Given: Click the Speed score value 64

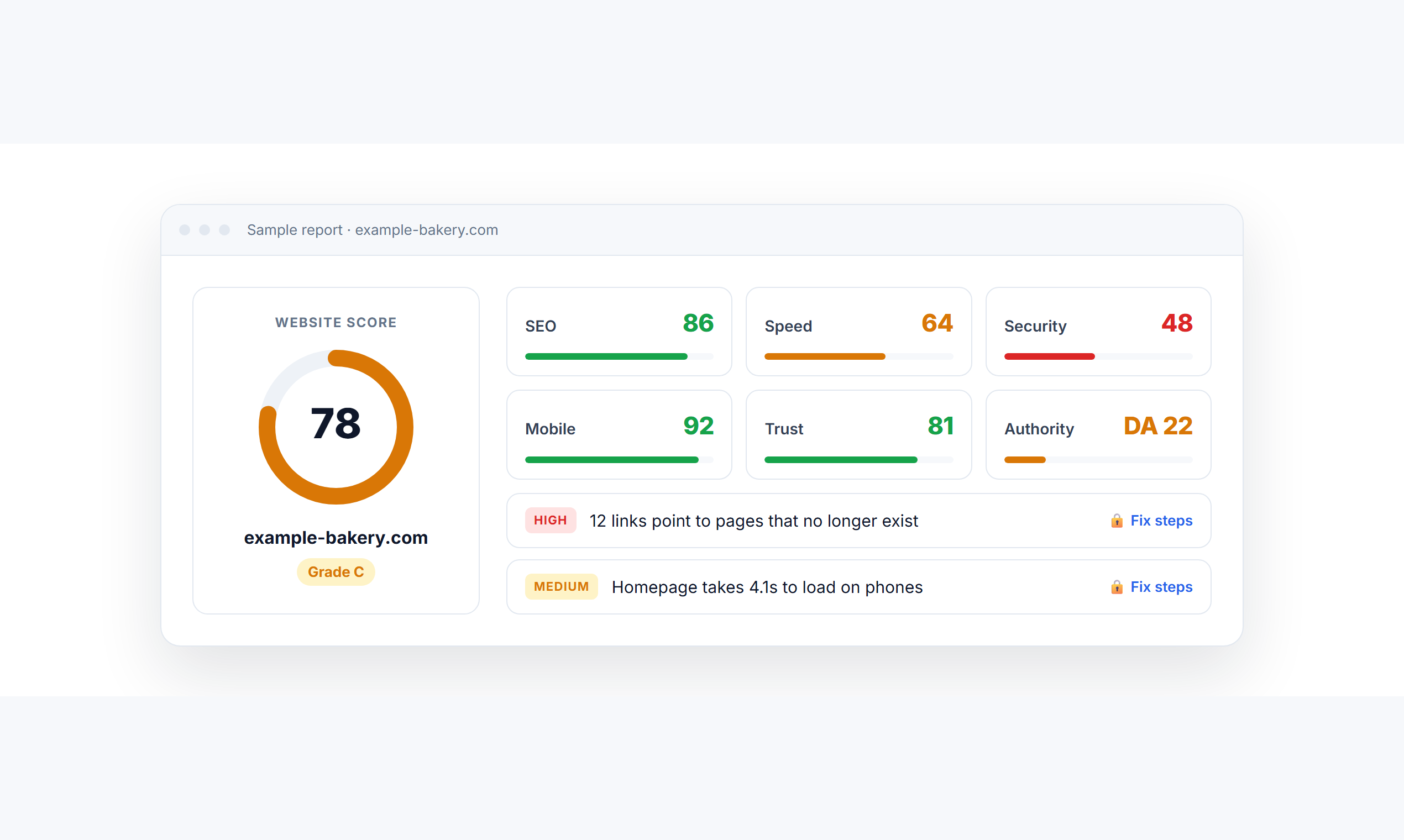Looking at the screenshot, I should [937, 323].
